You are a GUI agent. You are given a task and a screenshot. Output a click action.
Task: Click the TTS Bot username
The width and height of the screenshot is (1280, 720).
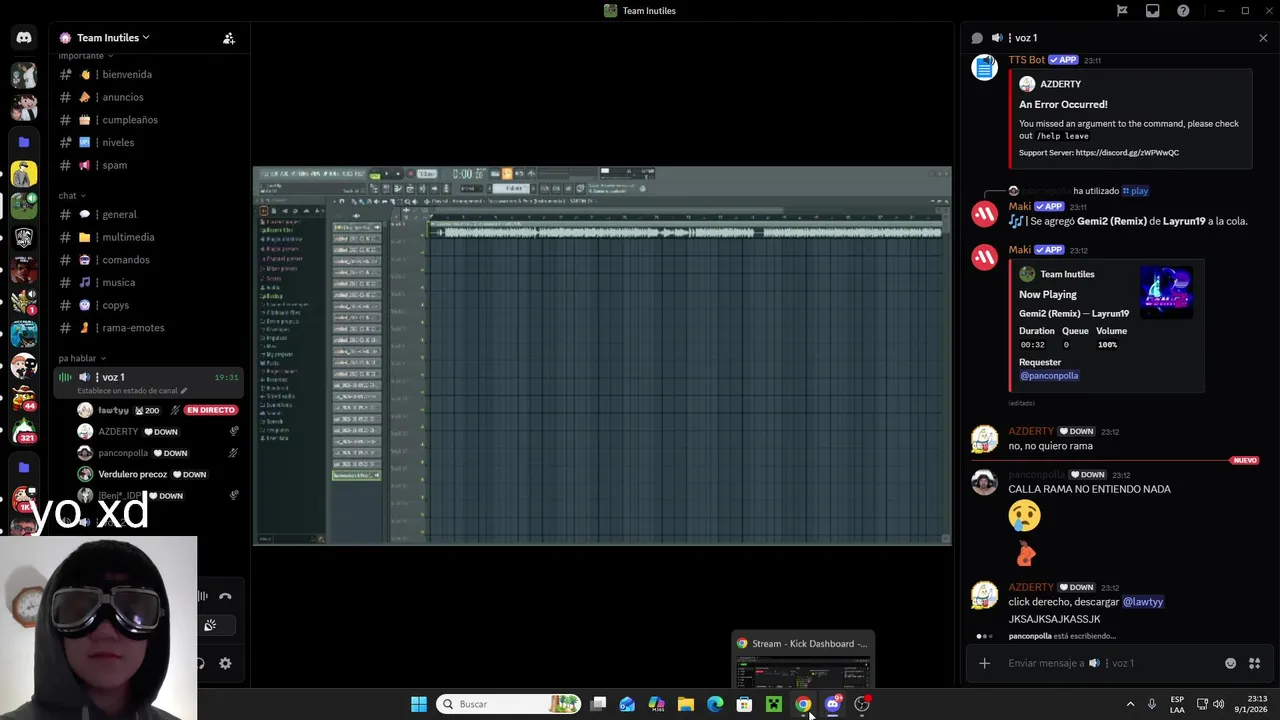click(1026, 60)
